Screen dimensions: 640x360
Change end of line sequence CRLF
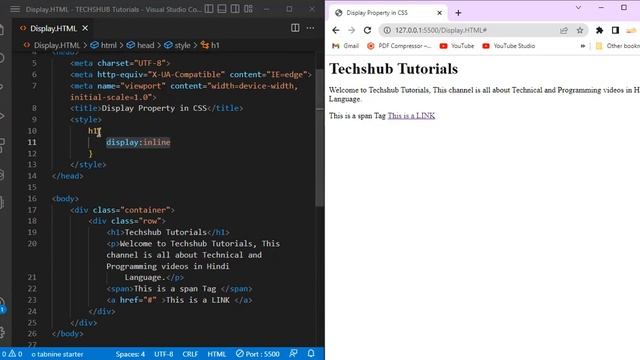(190, 354)
